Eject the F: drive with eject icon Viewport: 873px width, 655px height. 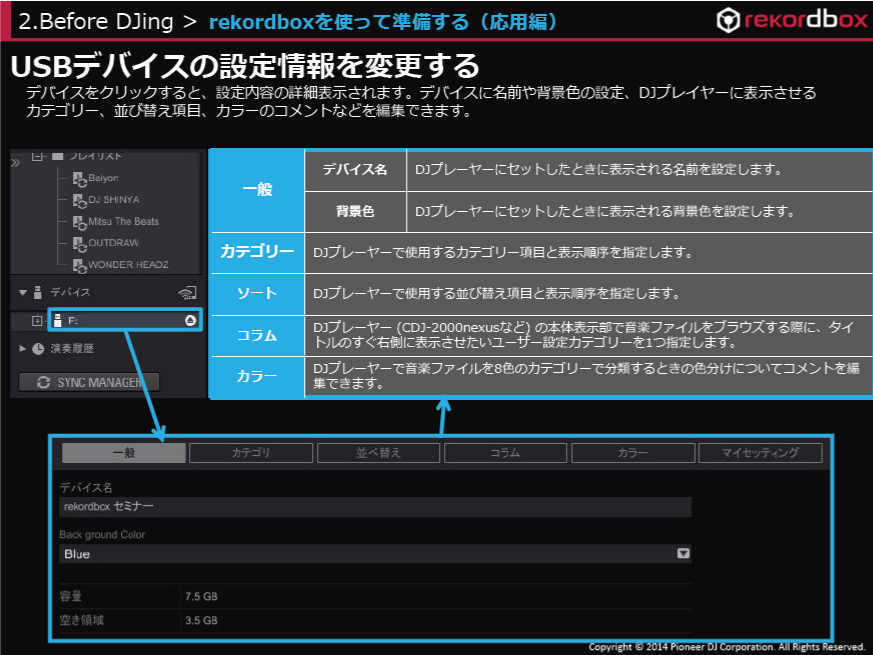tap(190, 320)
